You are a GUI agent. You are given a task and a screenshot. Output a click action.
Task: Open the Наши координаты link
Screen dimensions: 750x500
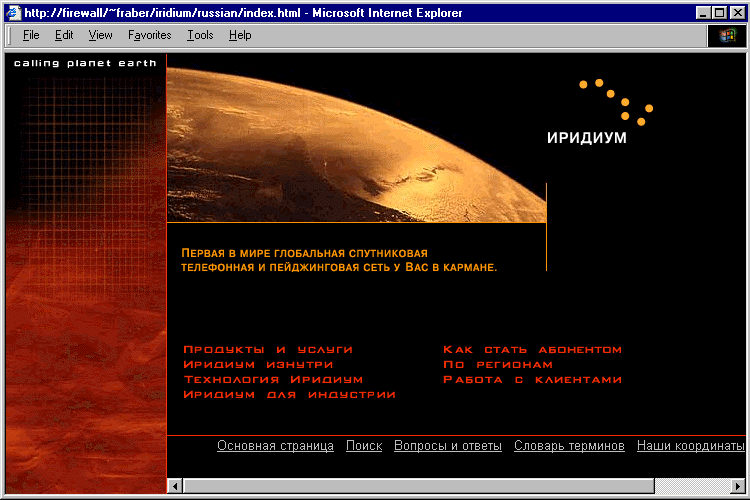(691, 446)
